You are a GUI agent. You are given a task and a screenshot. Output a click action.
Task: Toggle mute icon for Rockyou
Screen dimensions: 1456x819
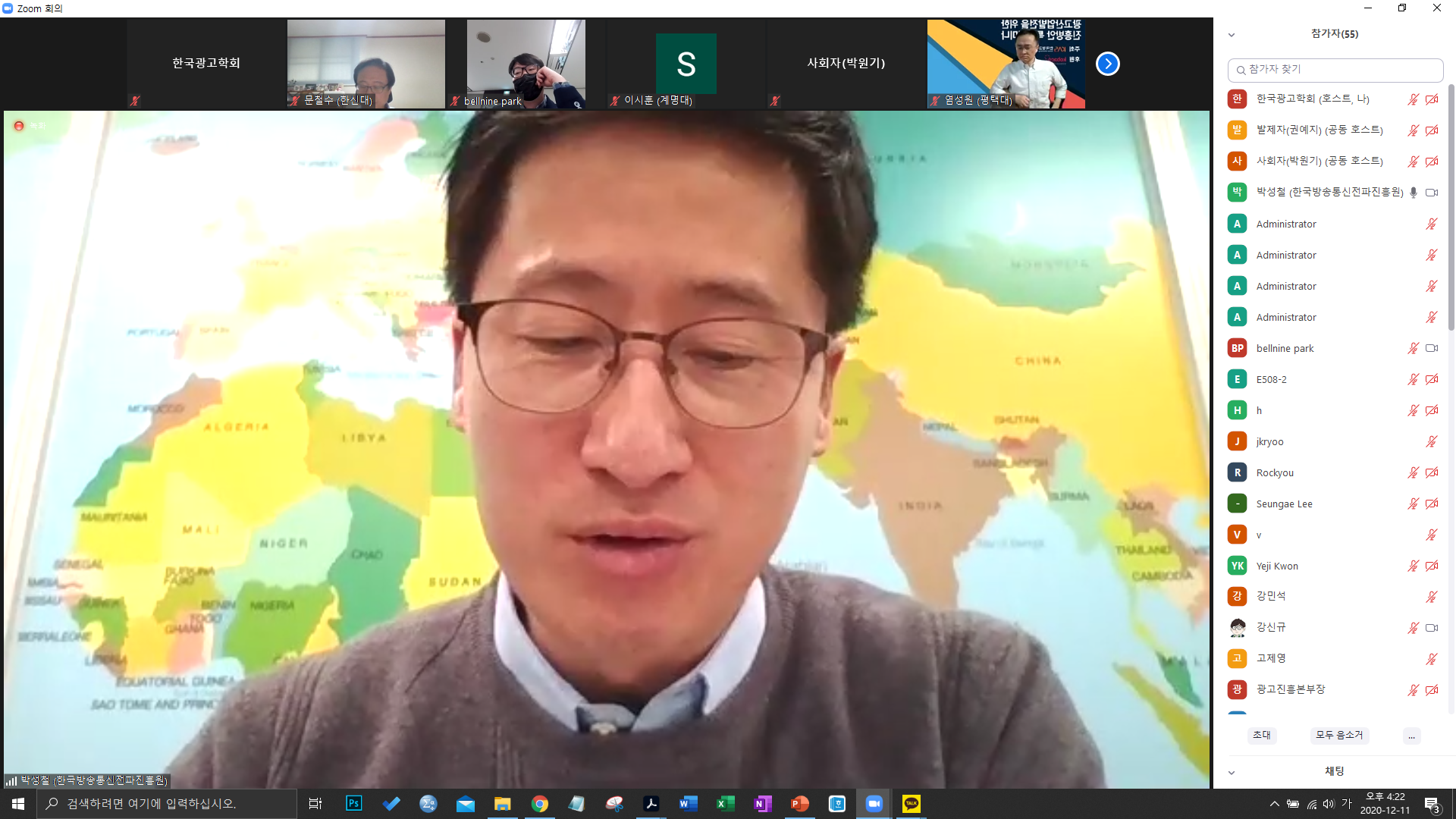click(x=1413, y=472)
